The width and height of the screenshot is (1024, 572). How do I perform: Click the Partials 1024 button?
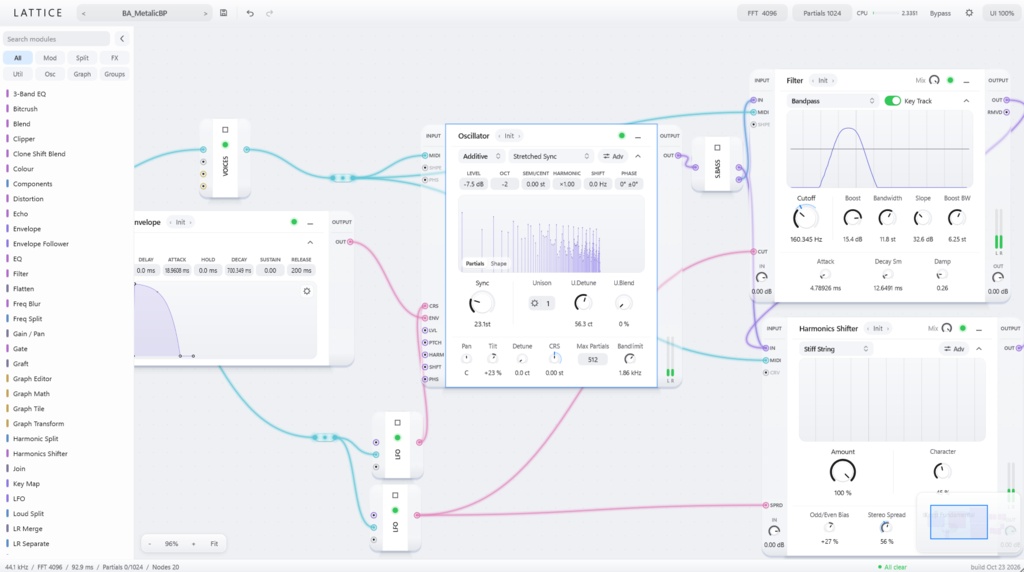coord(822,13)
